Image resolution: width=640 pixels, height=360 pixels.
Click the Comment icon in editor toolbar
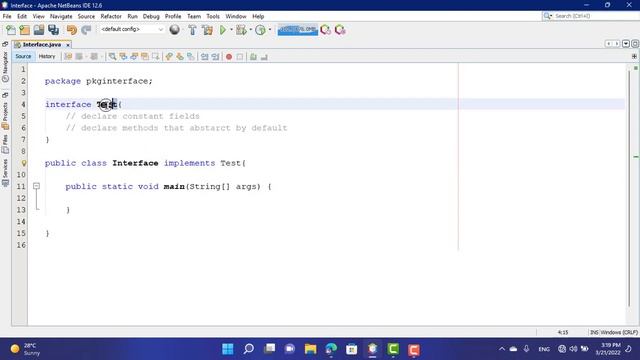(x=253, y=57)
